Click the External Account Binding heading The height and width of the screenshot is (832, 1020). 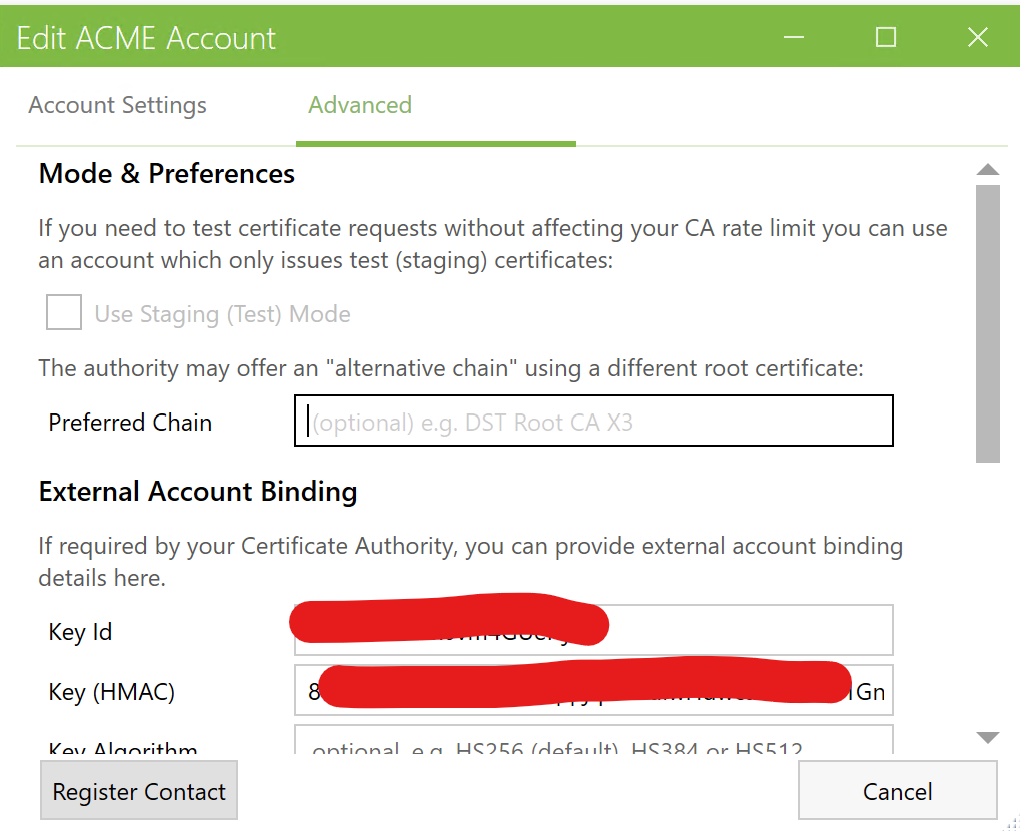tap(198, 492)
